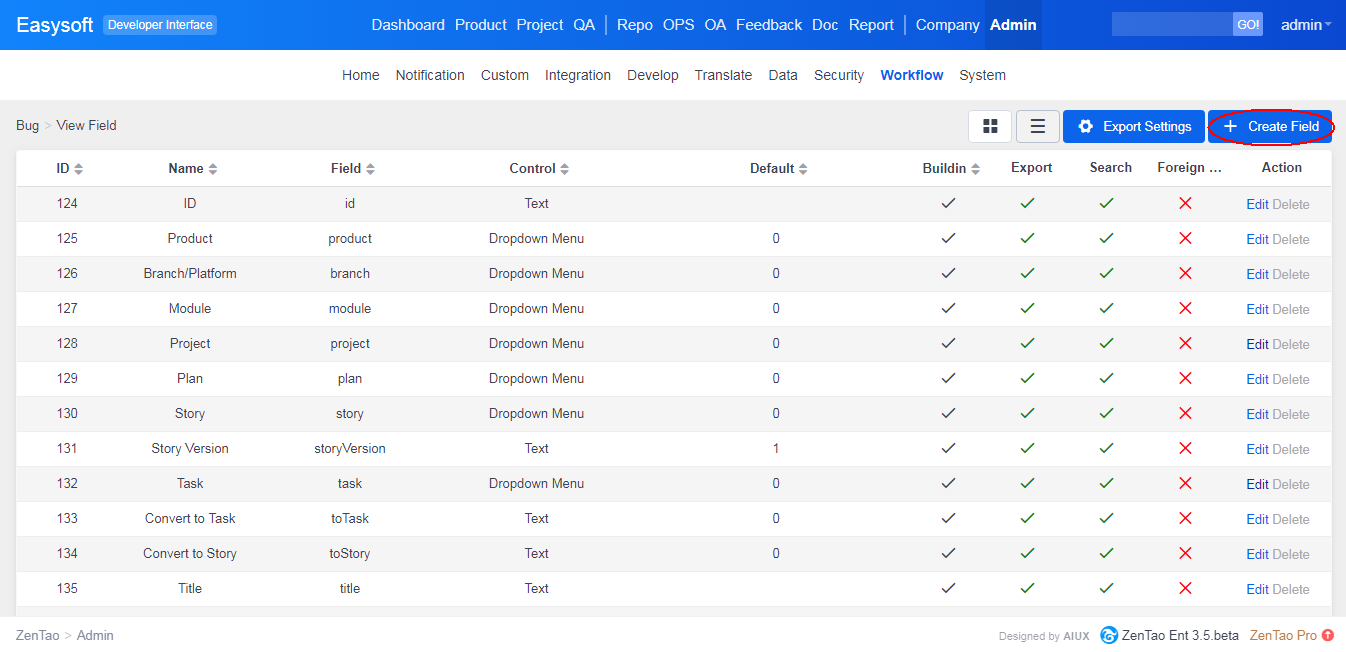The image size is (1346, 652).
Task: Open the Workflow submenu tab
Action: (x=911, y=75)
